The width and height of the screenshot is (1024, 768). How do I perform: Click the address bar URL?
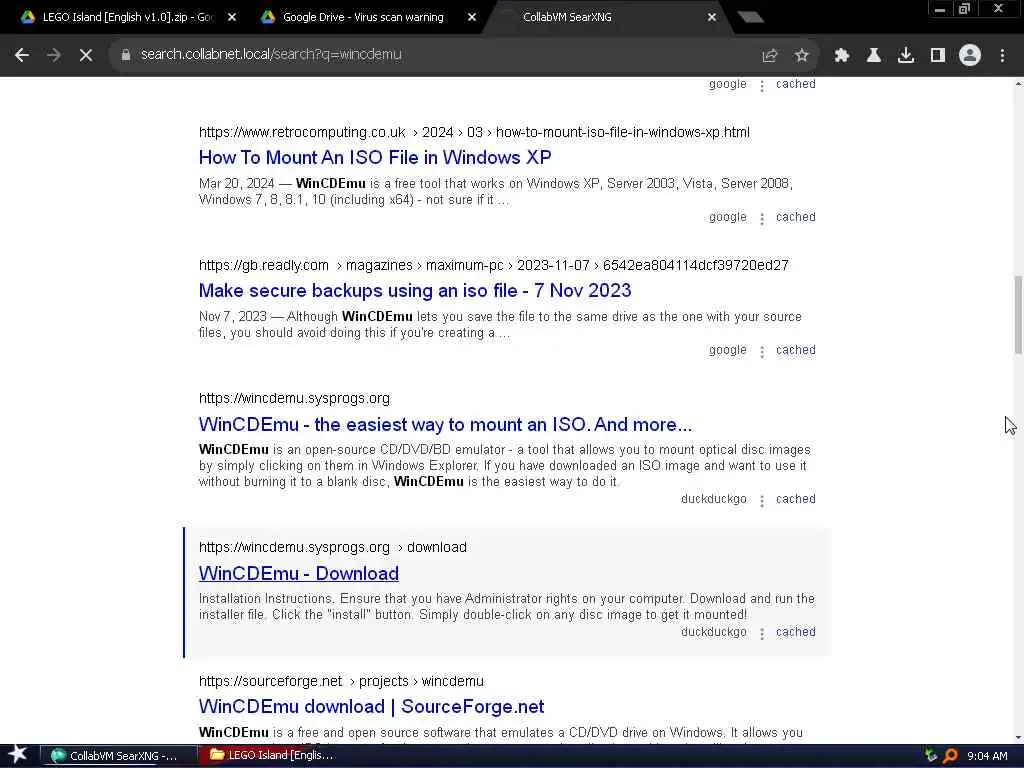(x=271, y=55)
